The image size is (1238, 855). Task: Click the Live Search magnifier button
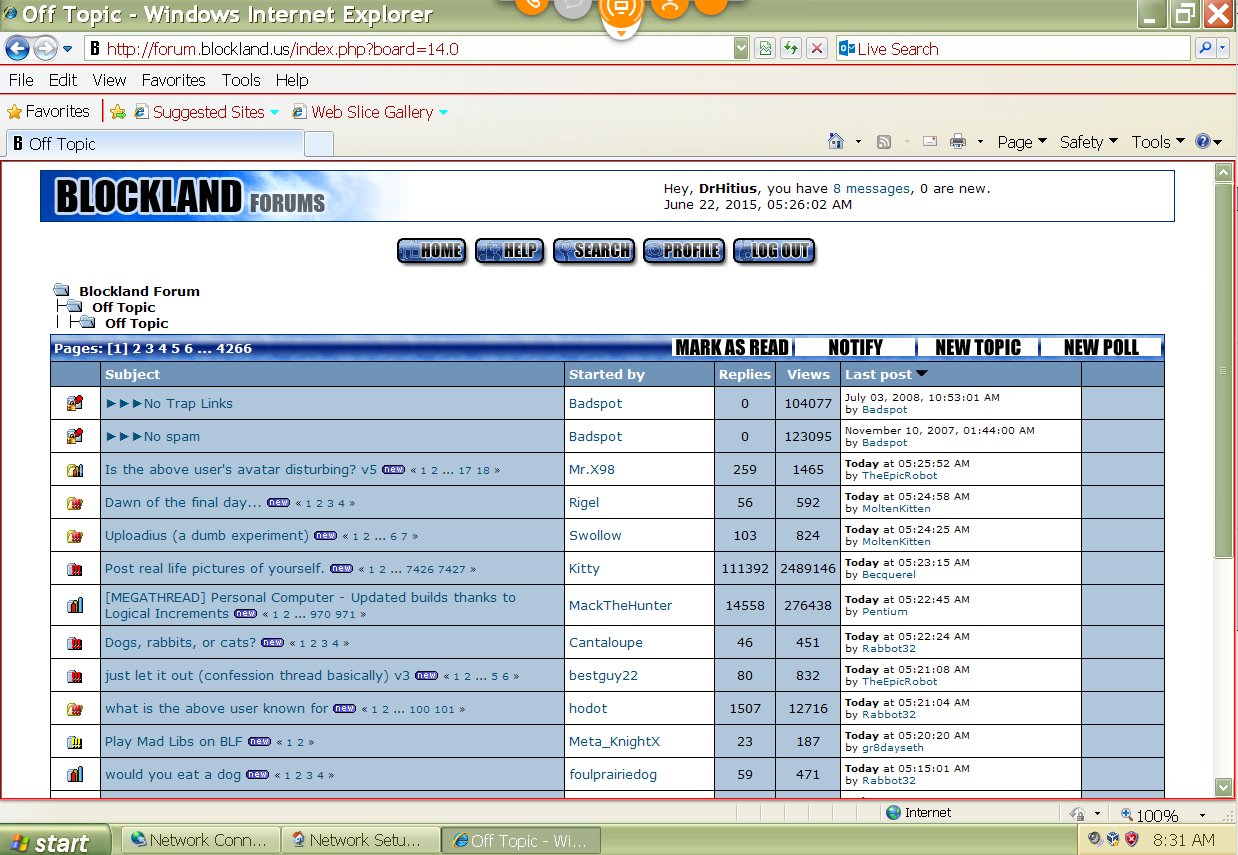(1205, 48)
